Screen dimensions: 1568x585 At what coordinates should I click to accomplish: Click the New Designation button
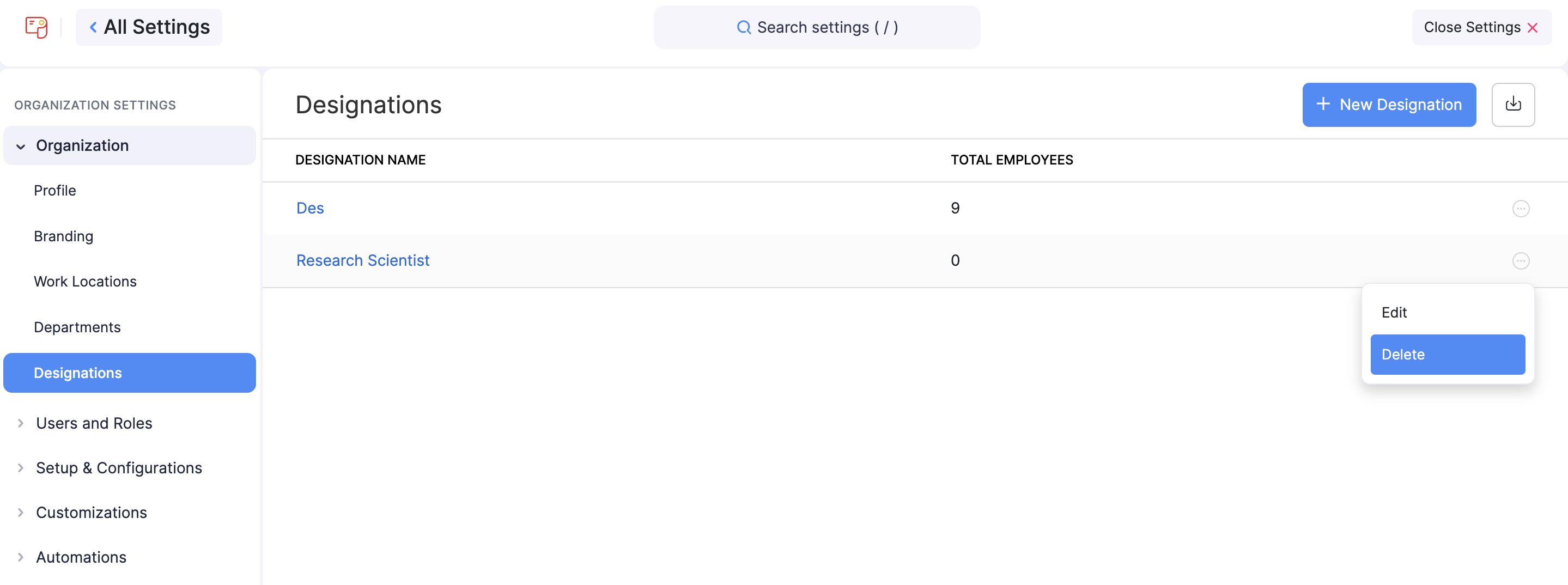coord(1388,105)
